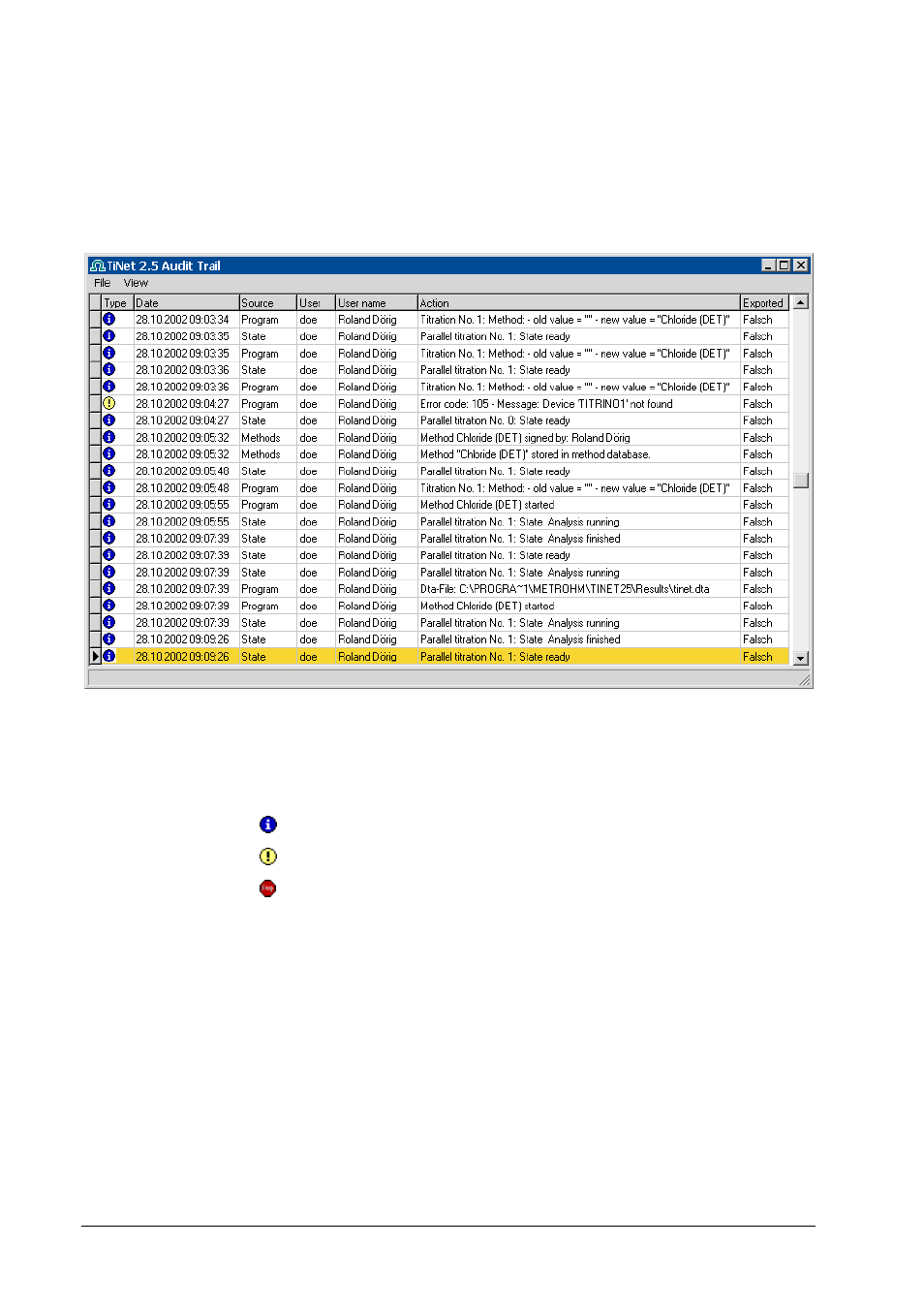Select the info icon for 09:05:48 State row
Screen dimensions: 924x1308
pyautogui.click(x=109, y=471)
